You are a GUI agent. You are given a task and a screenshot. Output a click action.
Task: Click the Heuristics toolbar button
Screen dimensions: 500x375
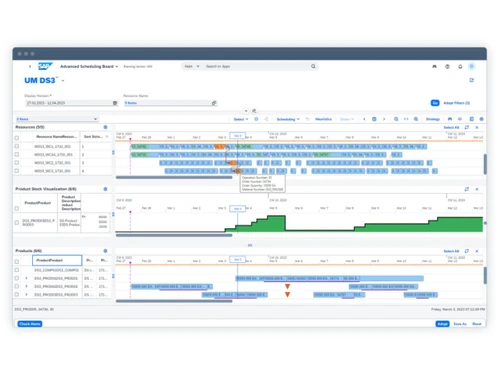pyautogui.click(x=323, y=119)
